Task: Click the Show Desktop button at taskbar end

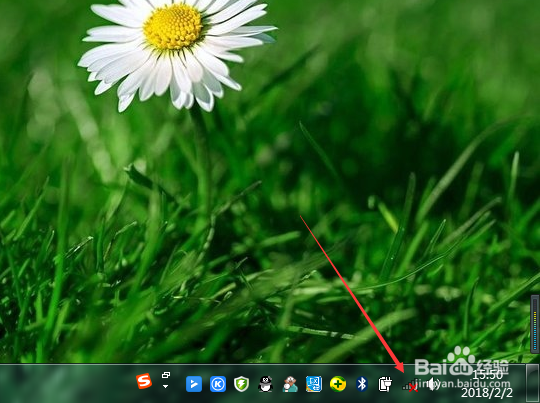Action: pos(533,383)
